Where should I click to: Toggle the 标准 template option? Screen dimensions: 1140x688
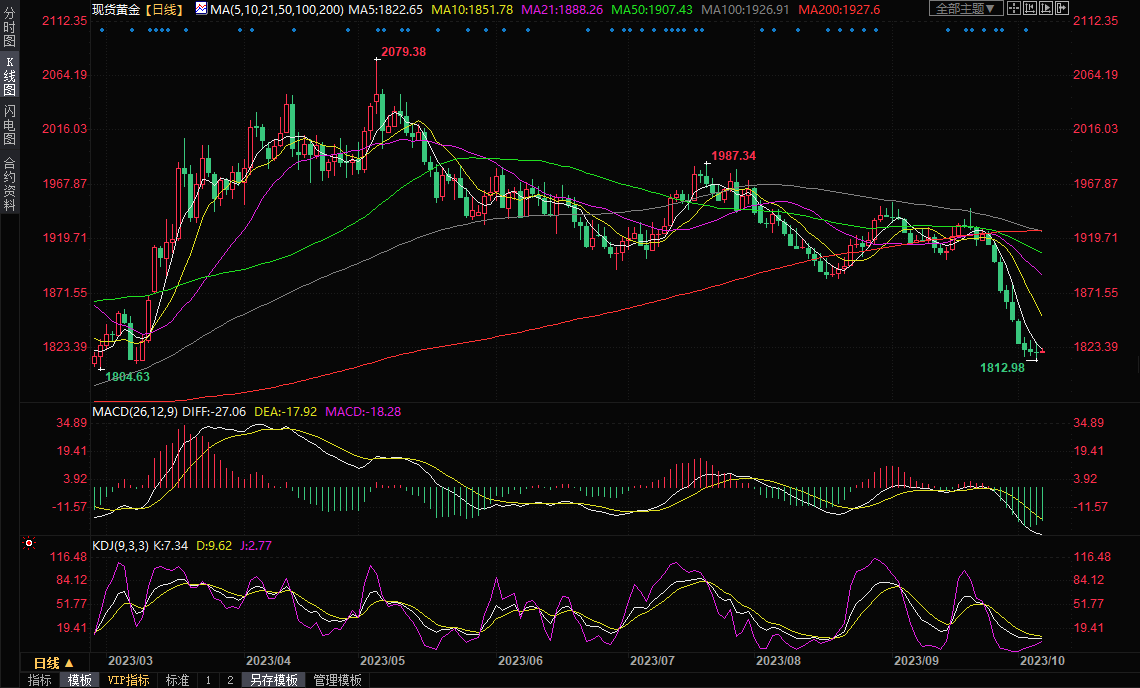(x=177, y=680)
